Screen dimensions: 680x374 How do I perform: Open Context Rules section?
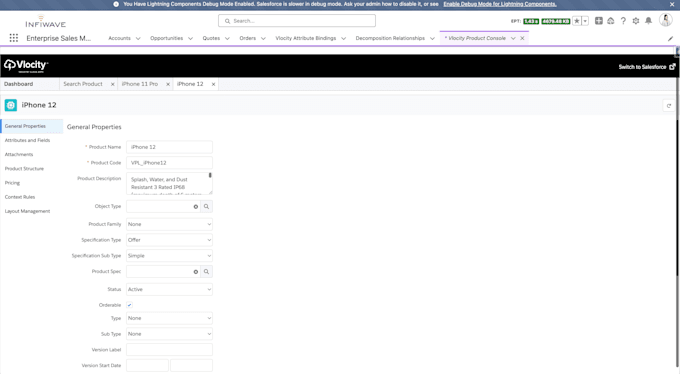(x=20, y=197)
